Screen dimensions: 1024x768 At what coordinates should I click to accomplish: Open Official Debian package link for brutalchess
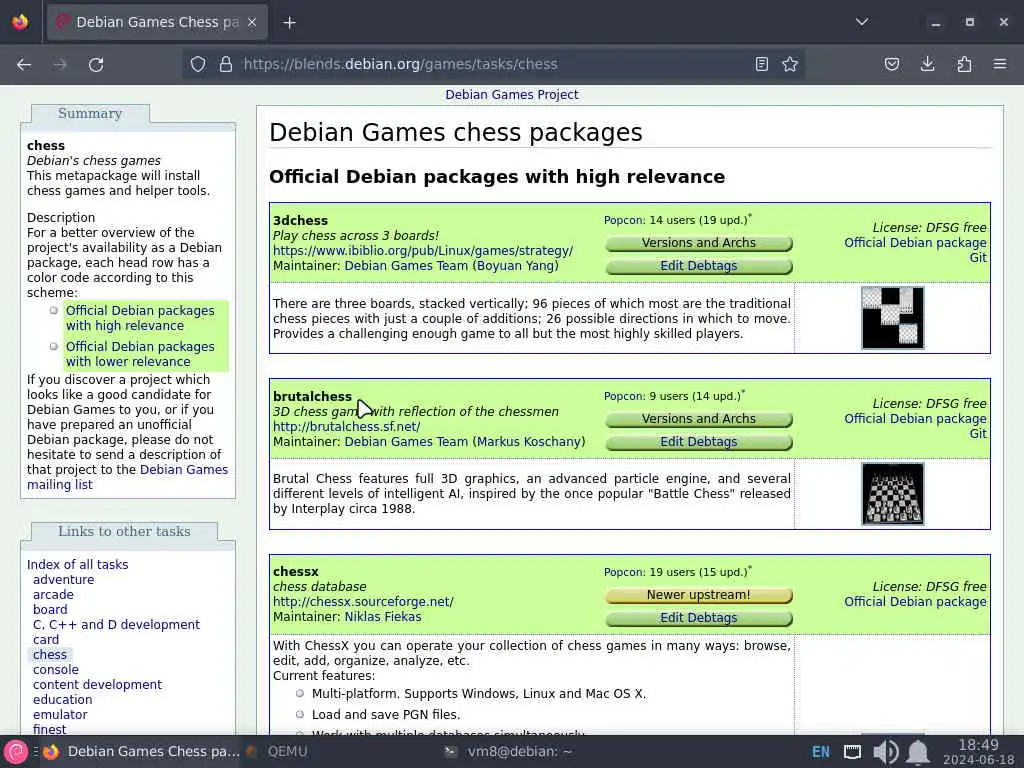pyautogui.click(x=915, y=419)
